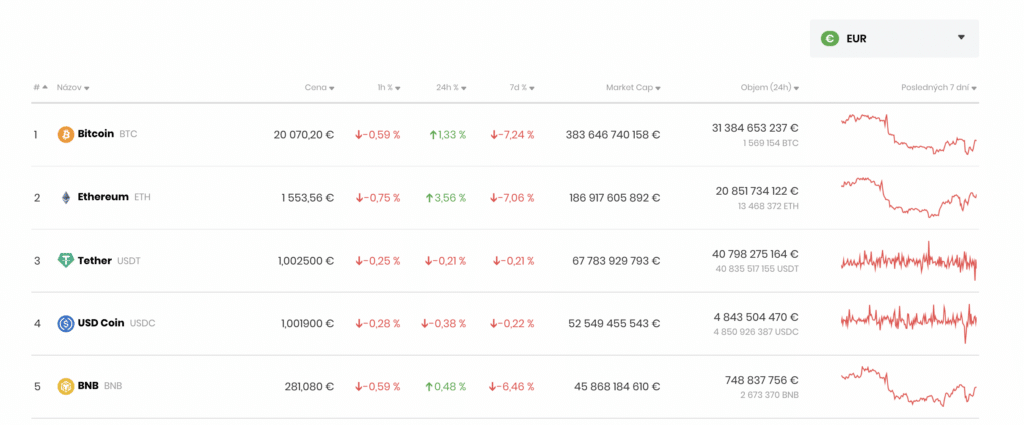1024x425 pixels.
Task: Open the Tether coin name link
Action: click(95, 260)
